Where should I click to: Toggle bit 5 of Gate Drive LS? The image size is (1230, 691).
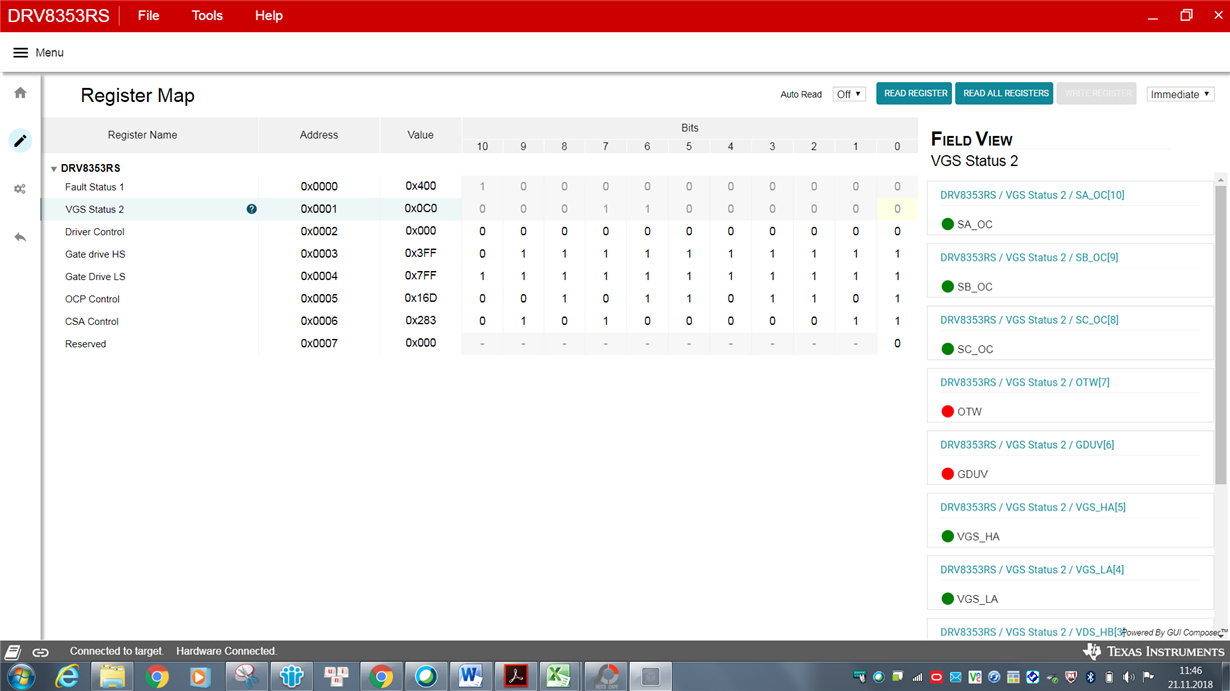689,277
